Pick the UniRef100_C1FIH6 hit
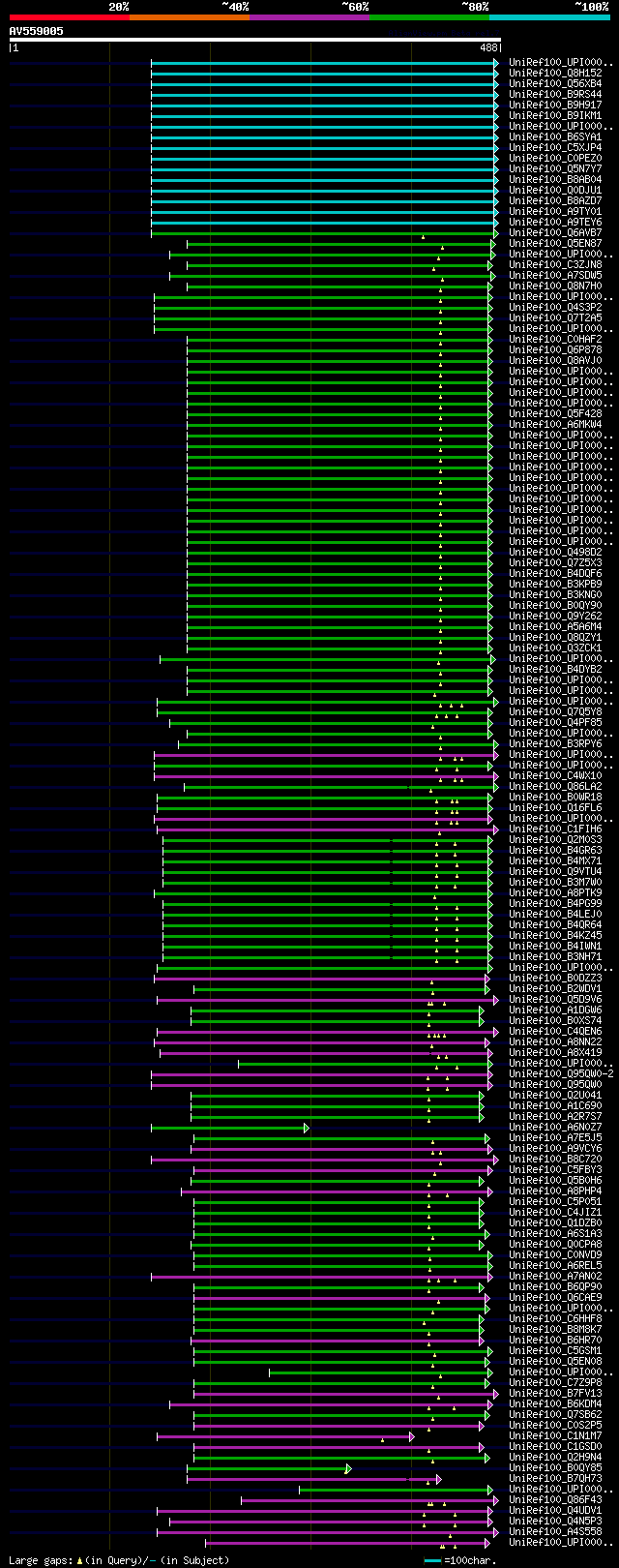The image size is (619, 1568). [x=555, y=829]
